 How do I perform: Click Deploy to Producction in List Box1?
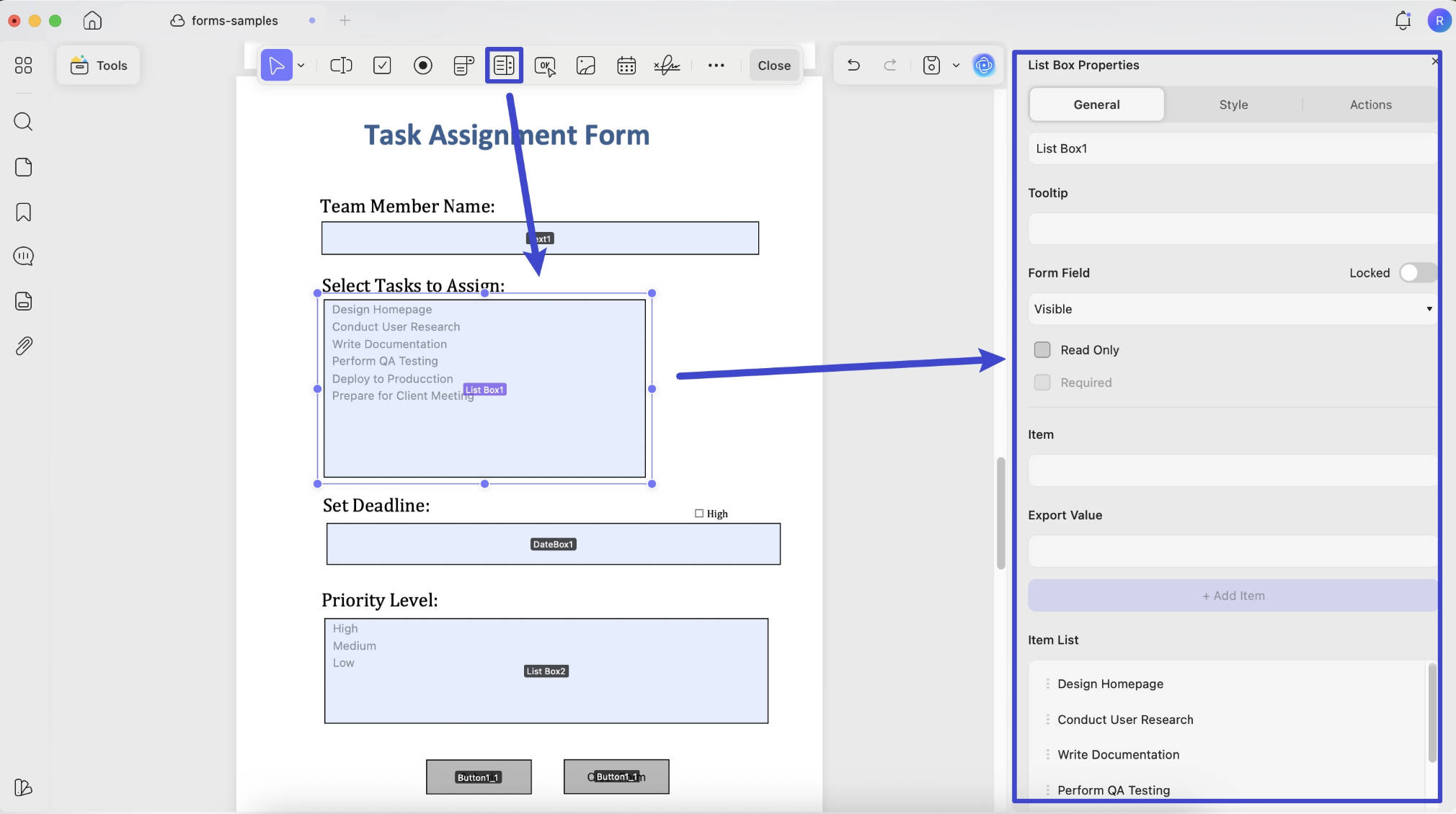click(392, 379)
